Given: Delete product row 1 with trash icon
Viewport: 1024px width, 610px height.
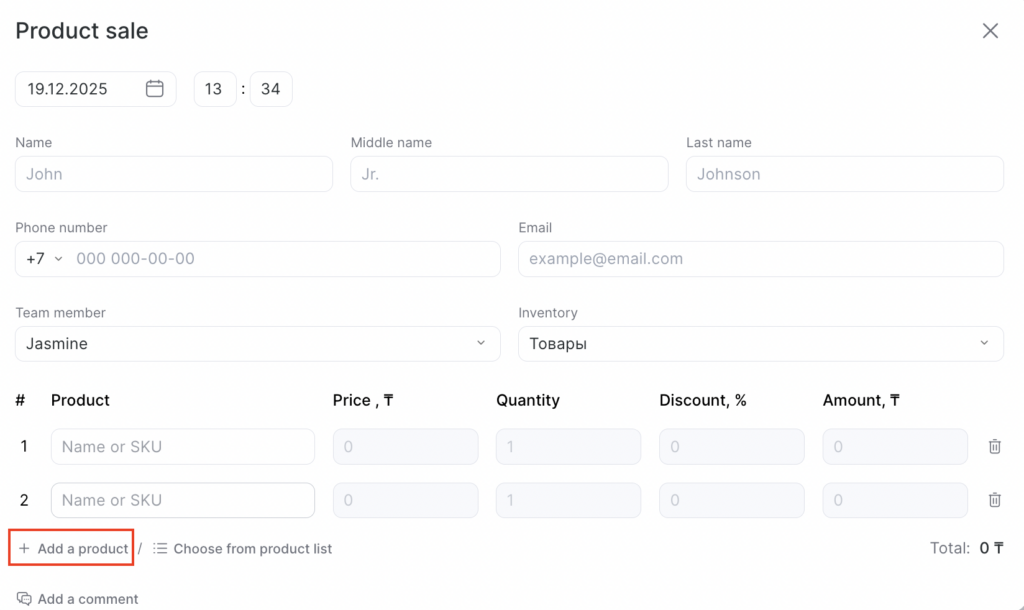Looking at the screenshot, I should [995, 447].
